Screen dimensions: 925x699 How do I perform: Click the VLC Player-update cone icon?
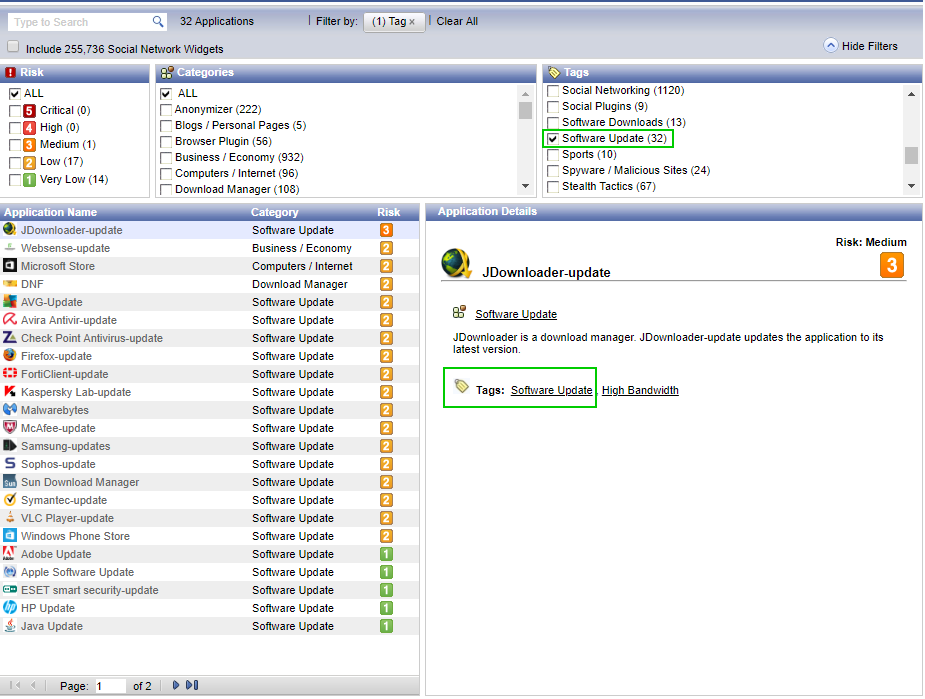[x=9, y=517]
